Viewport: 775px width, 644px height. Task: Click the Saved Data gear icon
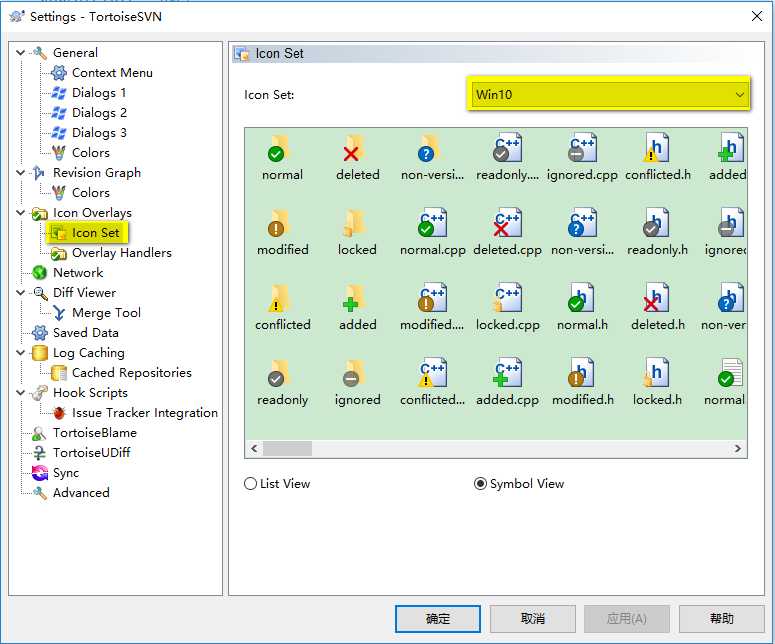click(x=40, y=333)
